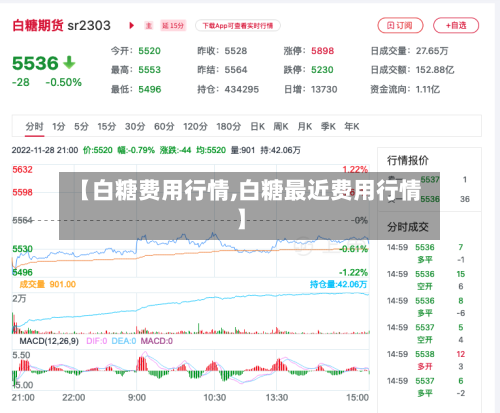Click the -0.50% change value
Viewport: 500px width, 413px height.
64,82
